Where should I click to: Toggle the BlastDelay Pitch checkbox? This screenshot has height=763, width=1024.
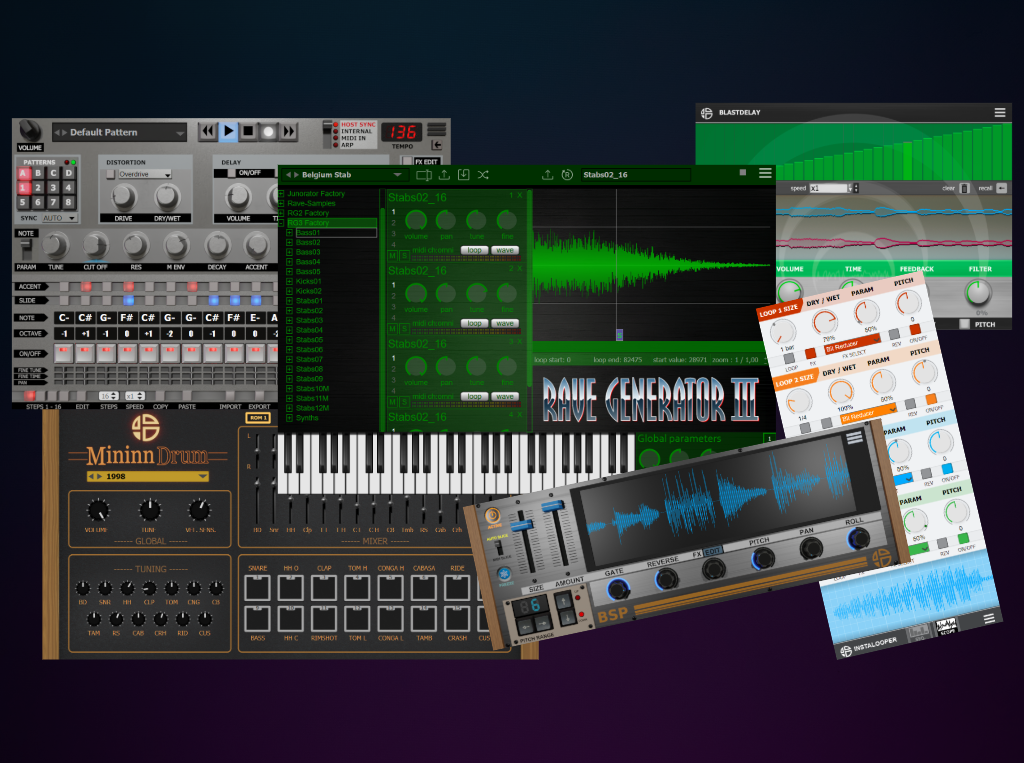(x=964, y=324)
